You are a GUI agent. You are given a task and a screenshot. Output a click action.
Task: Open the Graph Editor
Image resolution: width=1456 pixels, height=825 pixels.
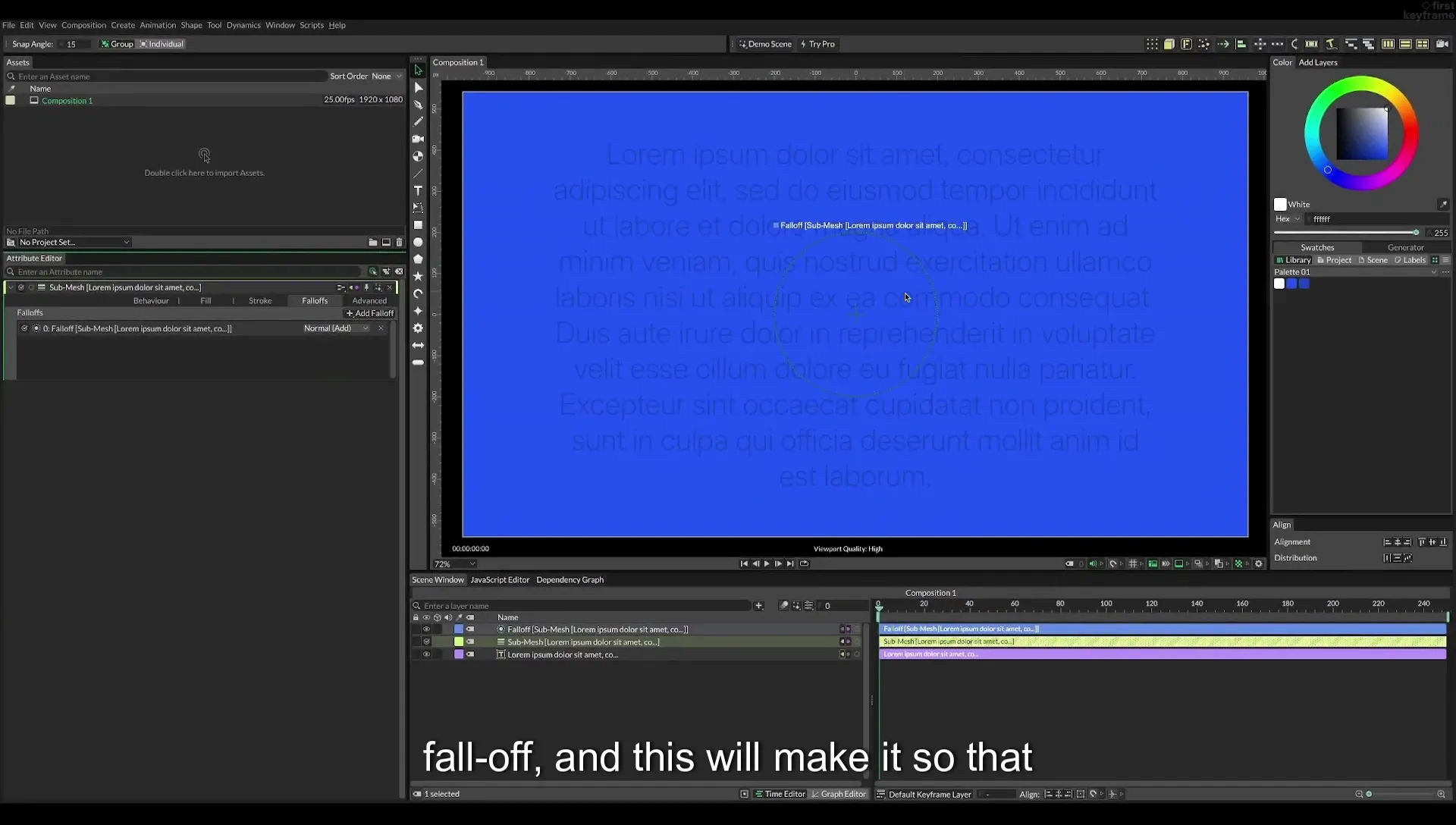click(x=839, y=794)
